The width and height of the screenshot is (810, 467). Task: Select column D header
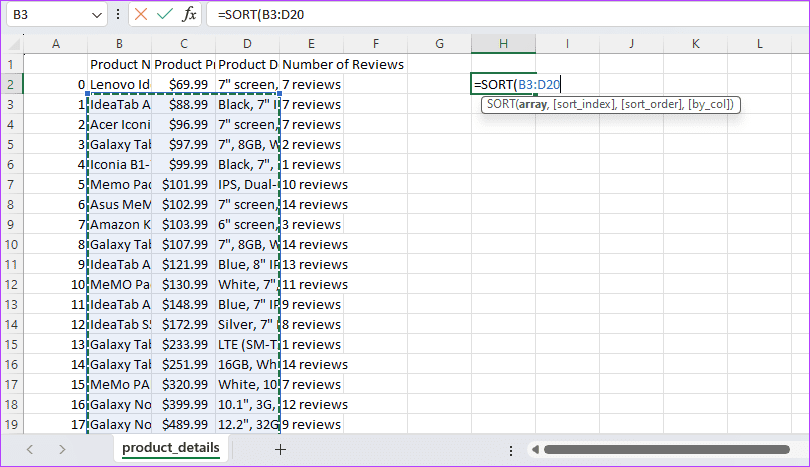[247, 44]
